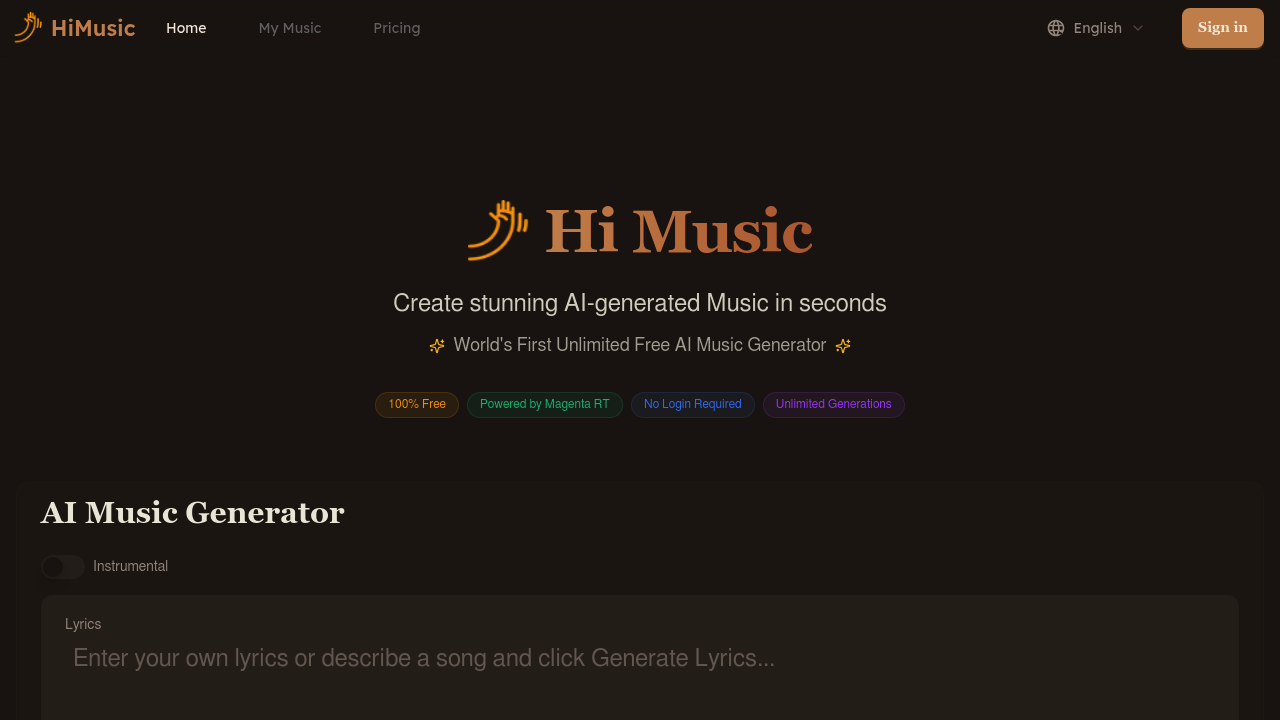Open the English language dropdown

pyautogui.click(x=1097, y=28)
